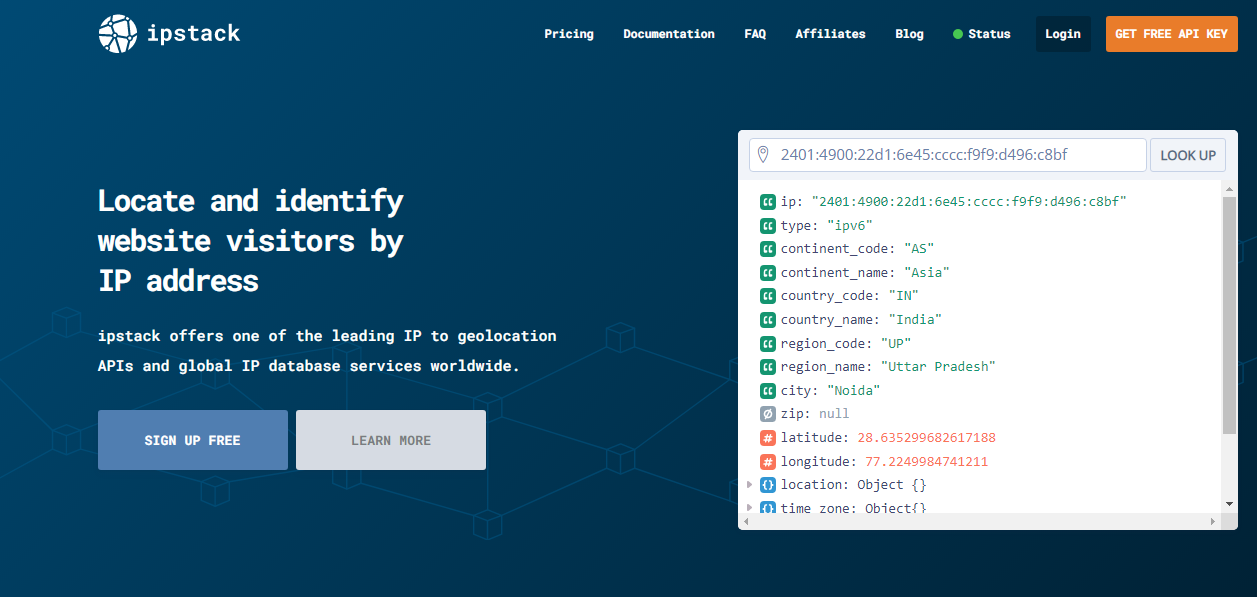The height and width of the screenshot is (597, 1257).
Task: Click the number icon beside longitude
Action: click(767, 461)
